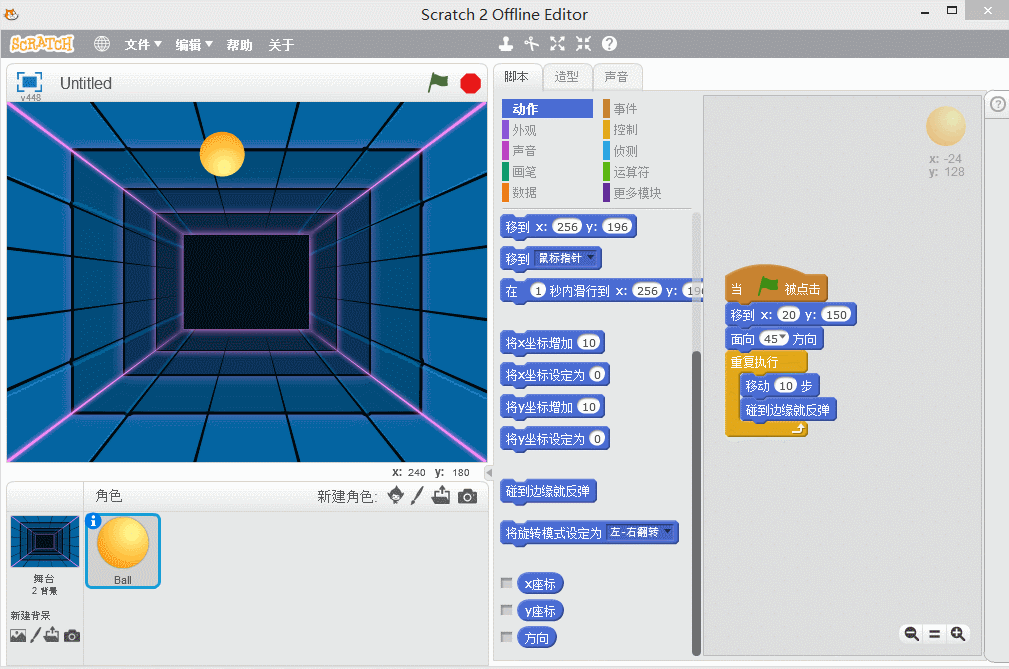Click the blocks palette vertical scrollbar
Screen dimensions: 1009x669
pos(696,503)
